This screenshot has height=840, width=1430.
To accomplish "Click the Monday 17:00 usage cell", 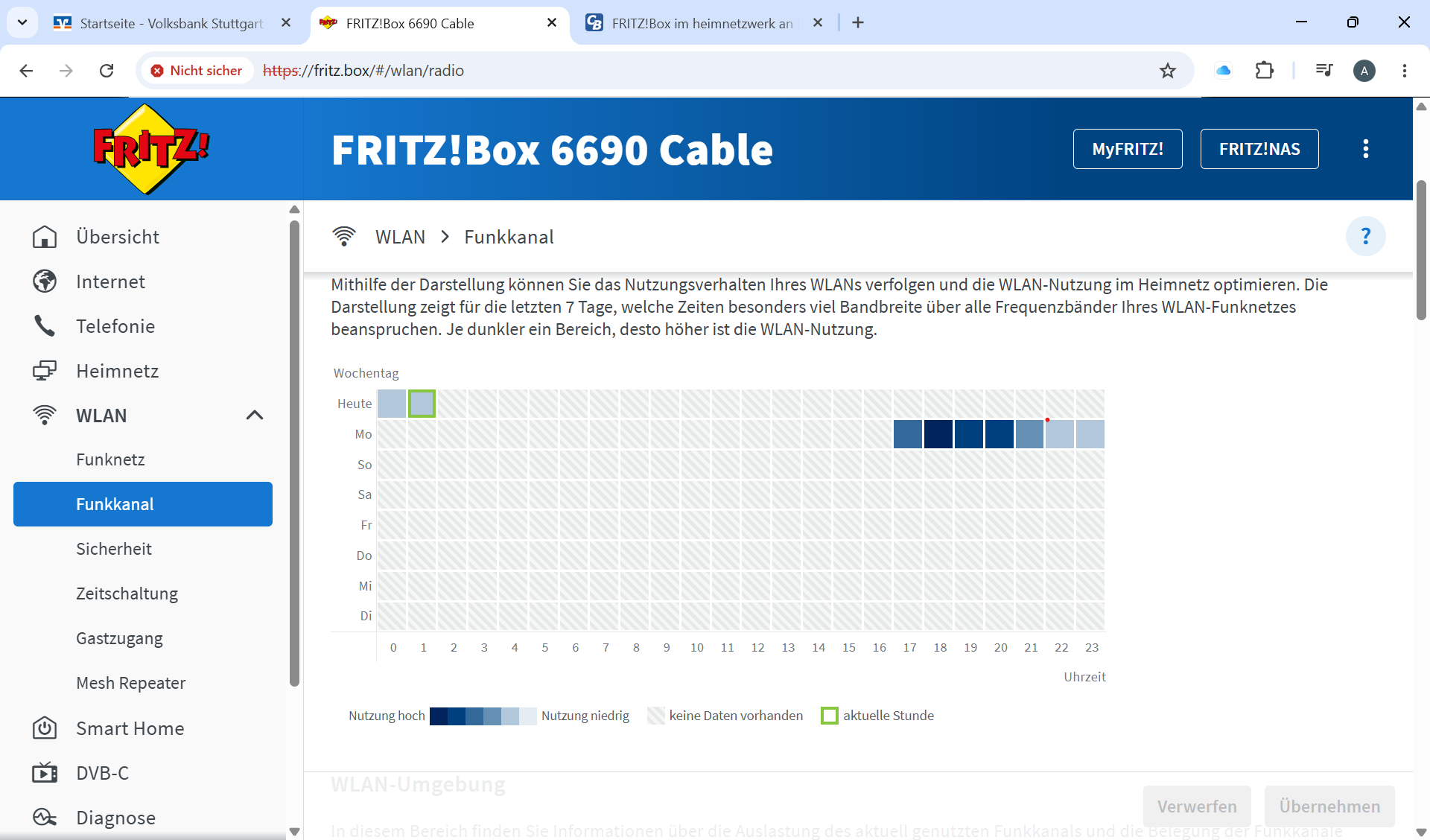I will 908,434.
